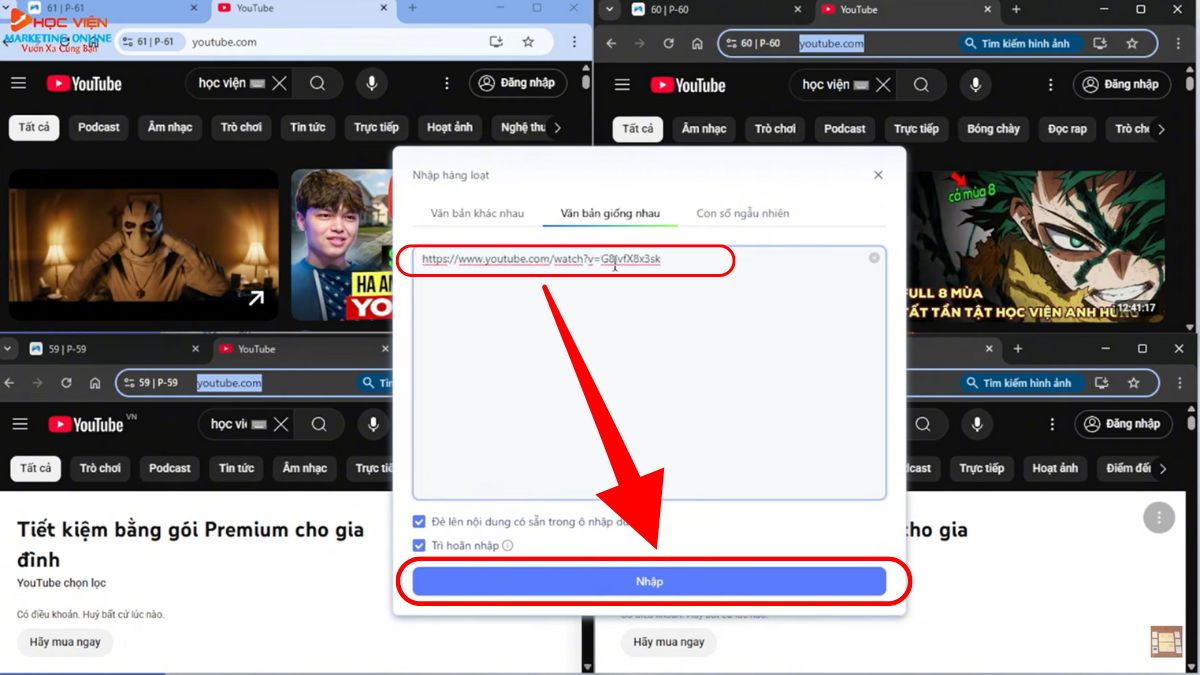Open a new tab in the P-60 window

click(x=1018, y=9)
